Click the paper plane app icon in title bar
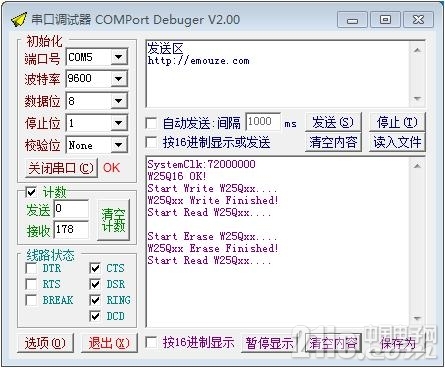The image size is (445, 368). pyautogui.click(x=19, y=19)
